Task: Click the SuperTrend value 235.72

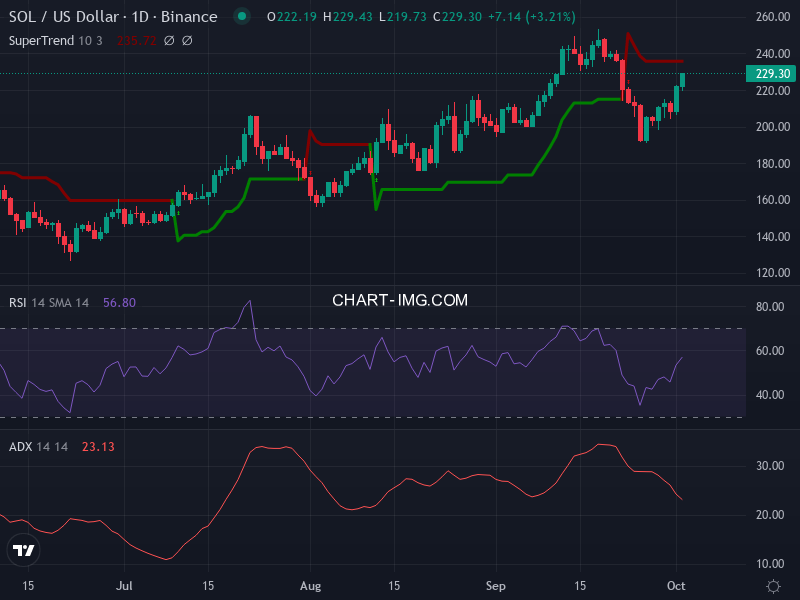Action: tap(136, 40)
